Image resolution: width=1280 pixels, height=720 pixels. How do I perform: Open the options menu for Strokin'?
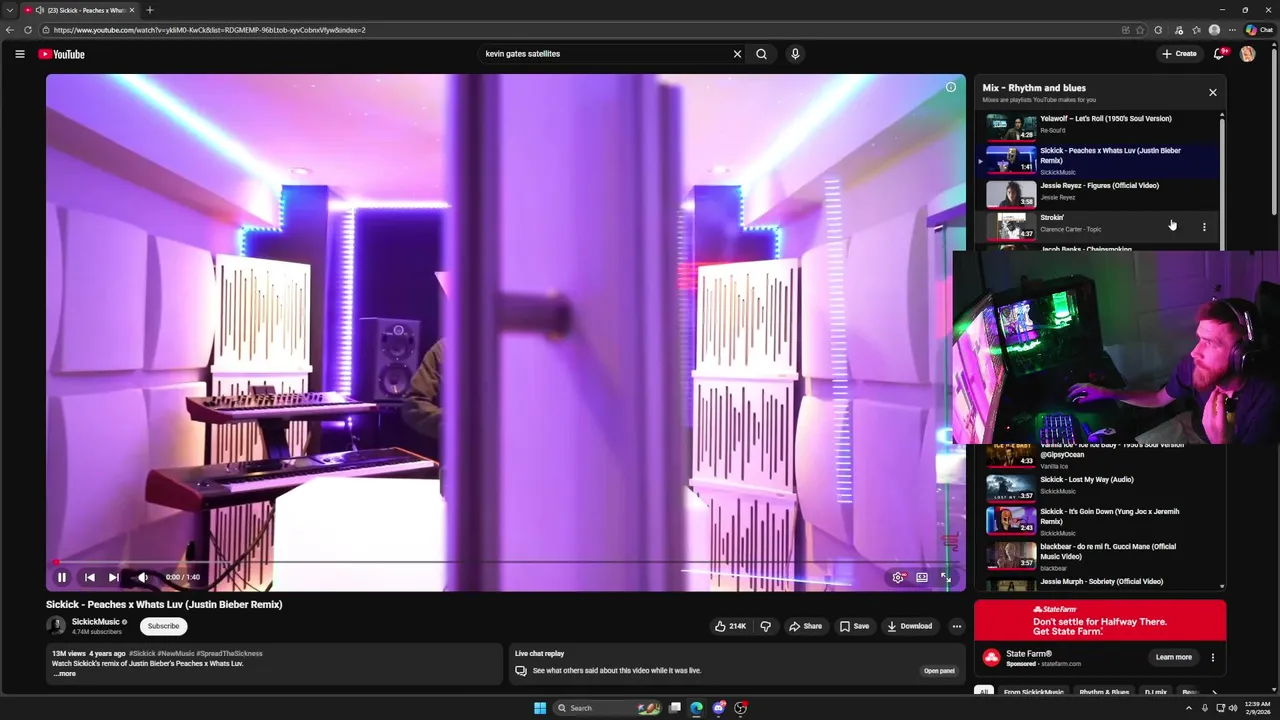point(1204,227)
